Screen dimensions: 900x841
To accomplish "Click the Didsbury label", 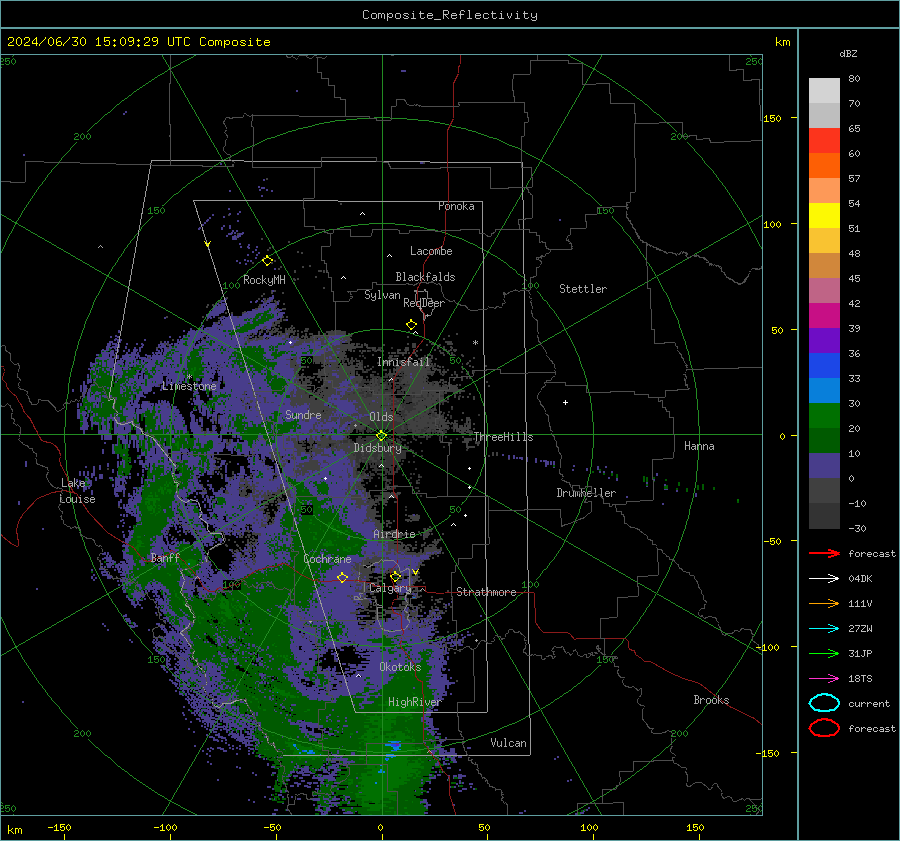I will tap(377, 448).
